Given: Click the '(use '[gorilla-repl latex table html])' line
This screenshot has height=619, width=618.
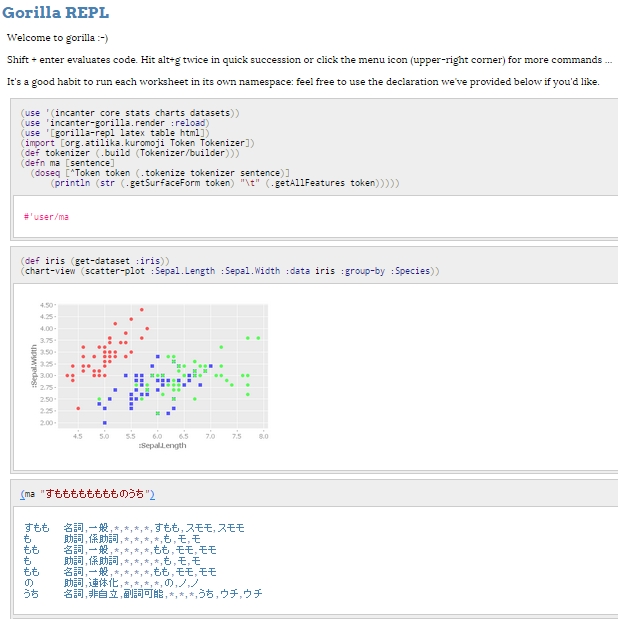Looking at the screenshot, I should tap(115, 133).
